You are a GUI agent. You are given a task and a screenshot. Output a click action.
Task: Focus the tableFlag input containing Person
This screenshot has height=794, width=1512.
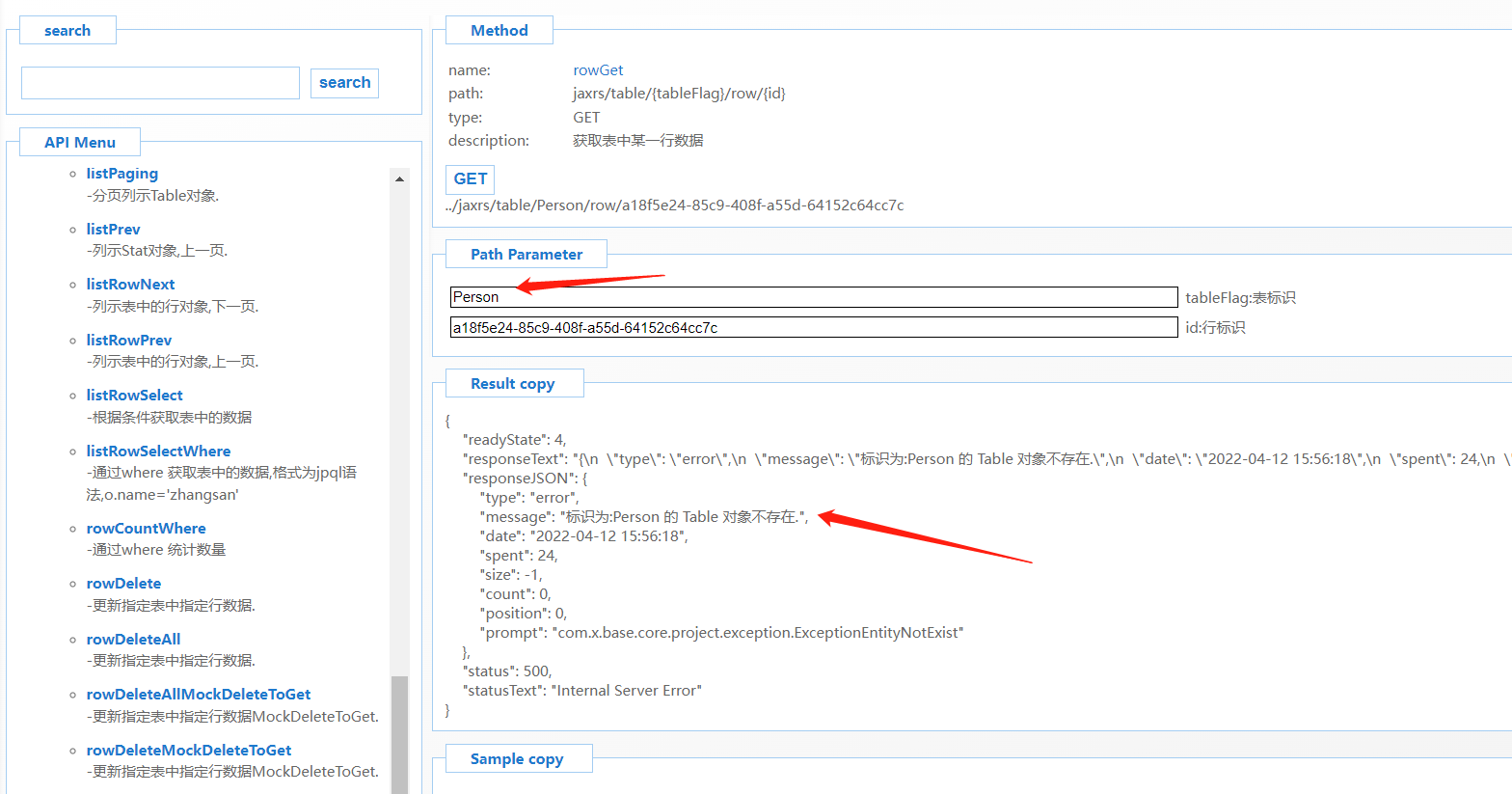pos(813,297)
